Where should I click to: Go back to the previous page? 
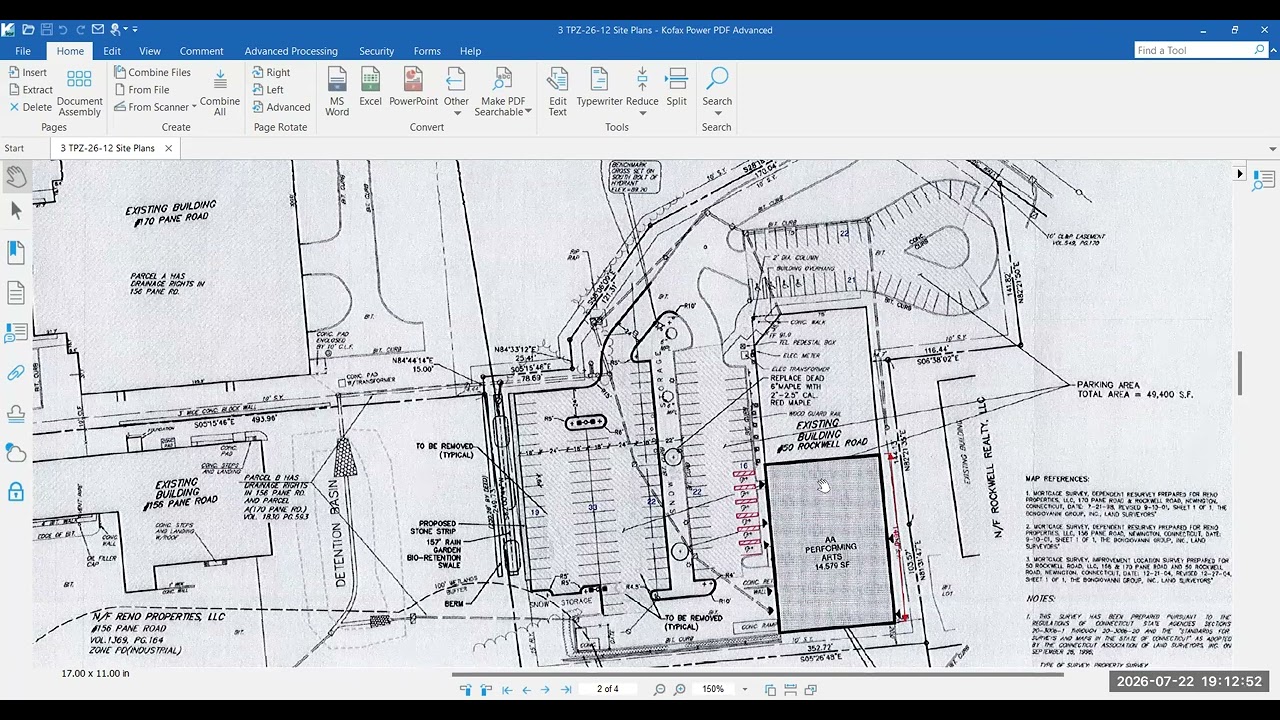click(x=527, y=689)
